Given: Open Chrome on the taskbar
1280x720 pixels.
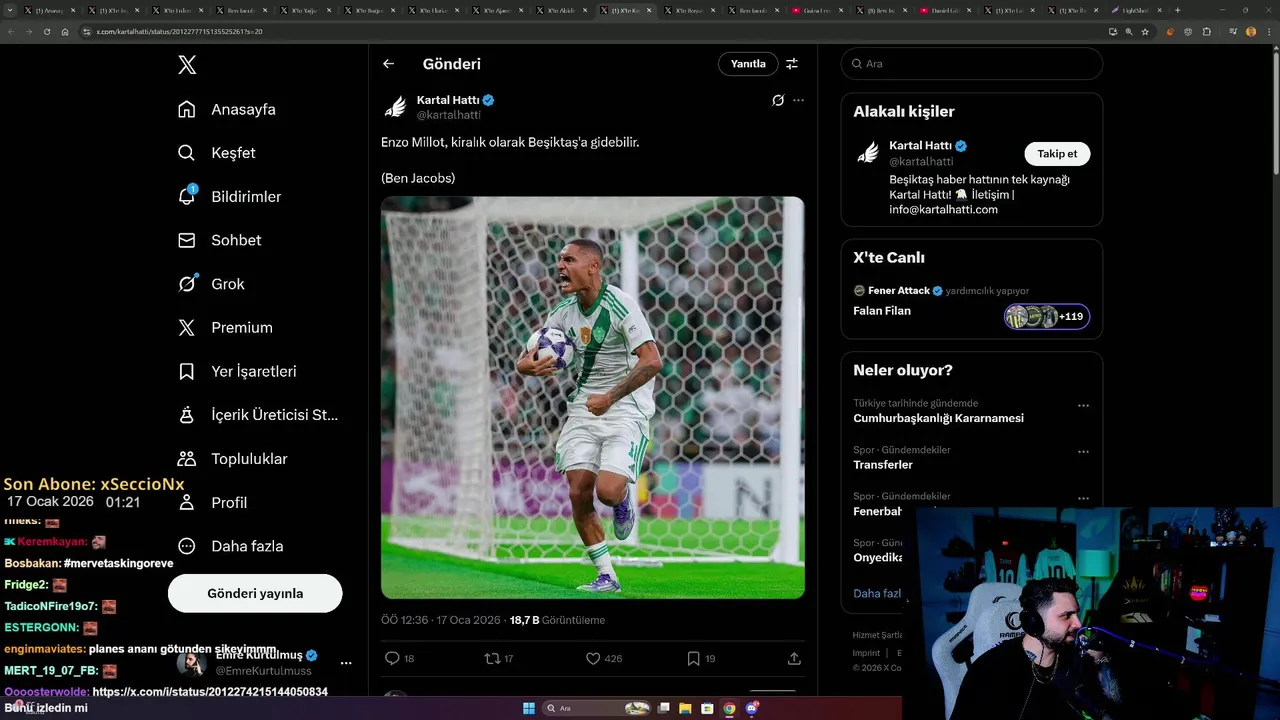Looking at the screenshot, I should click(x=729, y=708).
